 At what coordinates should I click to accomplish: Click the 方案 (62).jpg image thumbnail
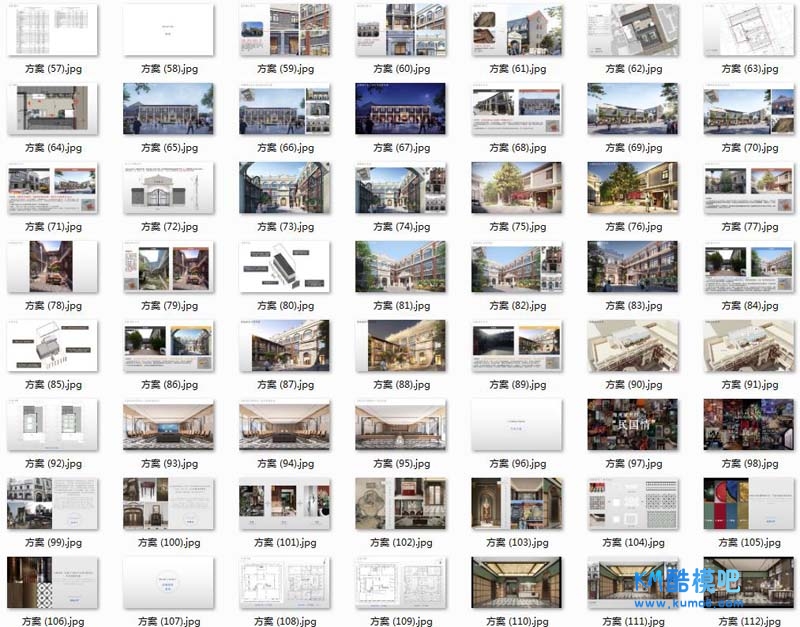click(632, 30)
